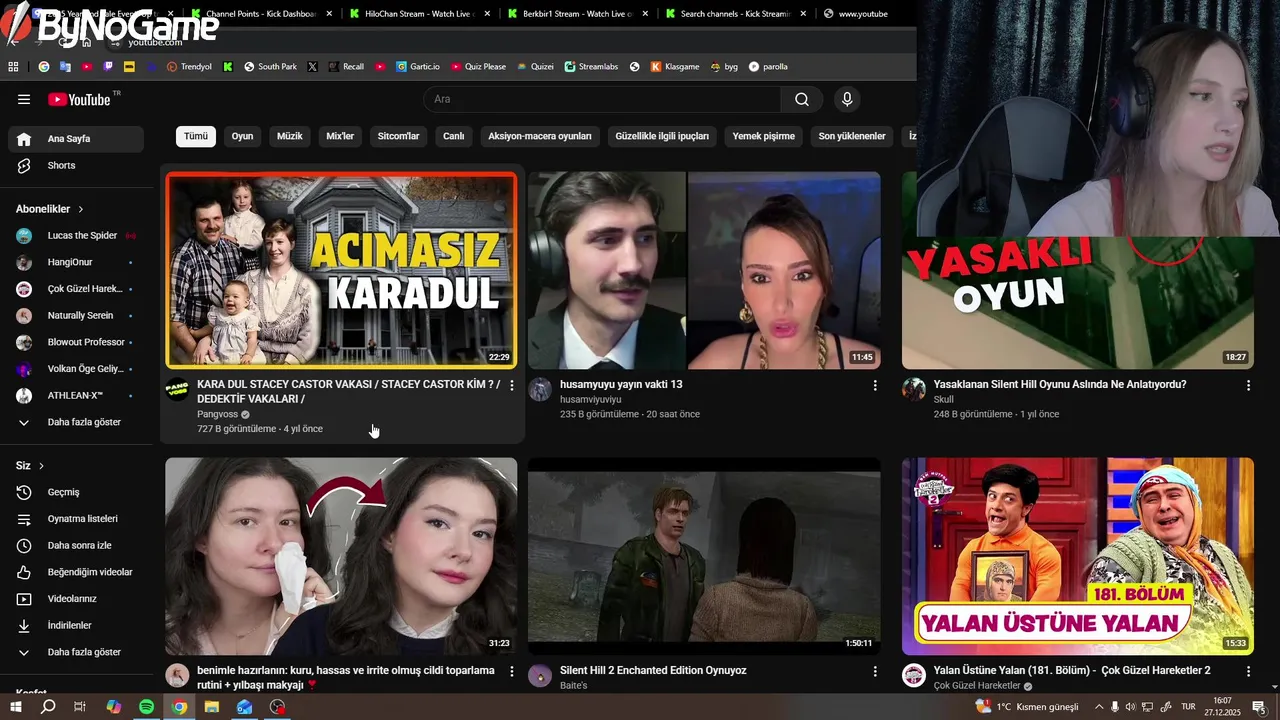The height and width of the screenshot is (720, 1280).
Task: Open Gartic.io bookmark
Action: tap(417, 67)
